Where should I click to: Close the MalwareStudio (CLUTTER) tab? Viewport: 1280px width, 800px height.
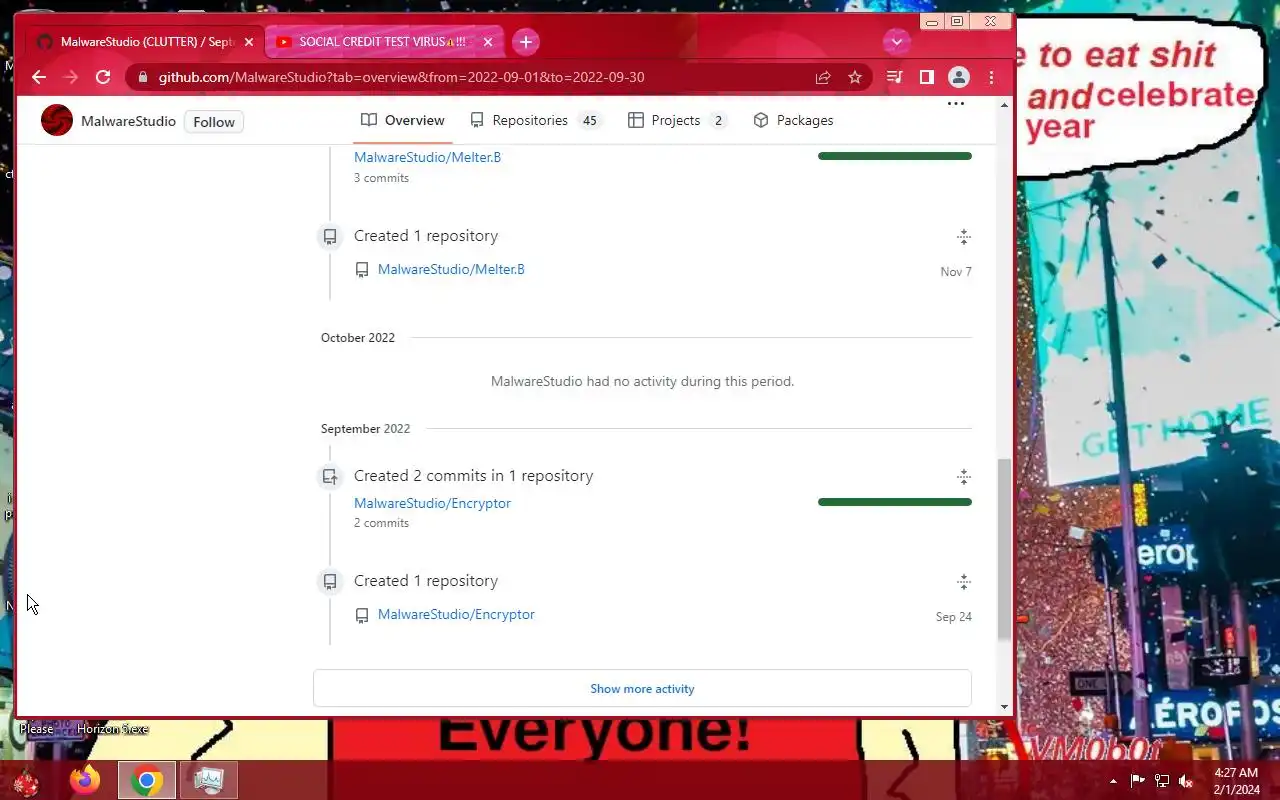[x=249, y=42]
